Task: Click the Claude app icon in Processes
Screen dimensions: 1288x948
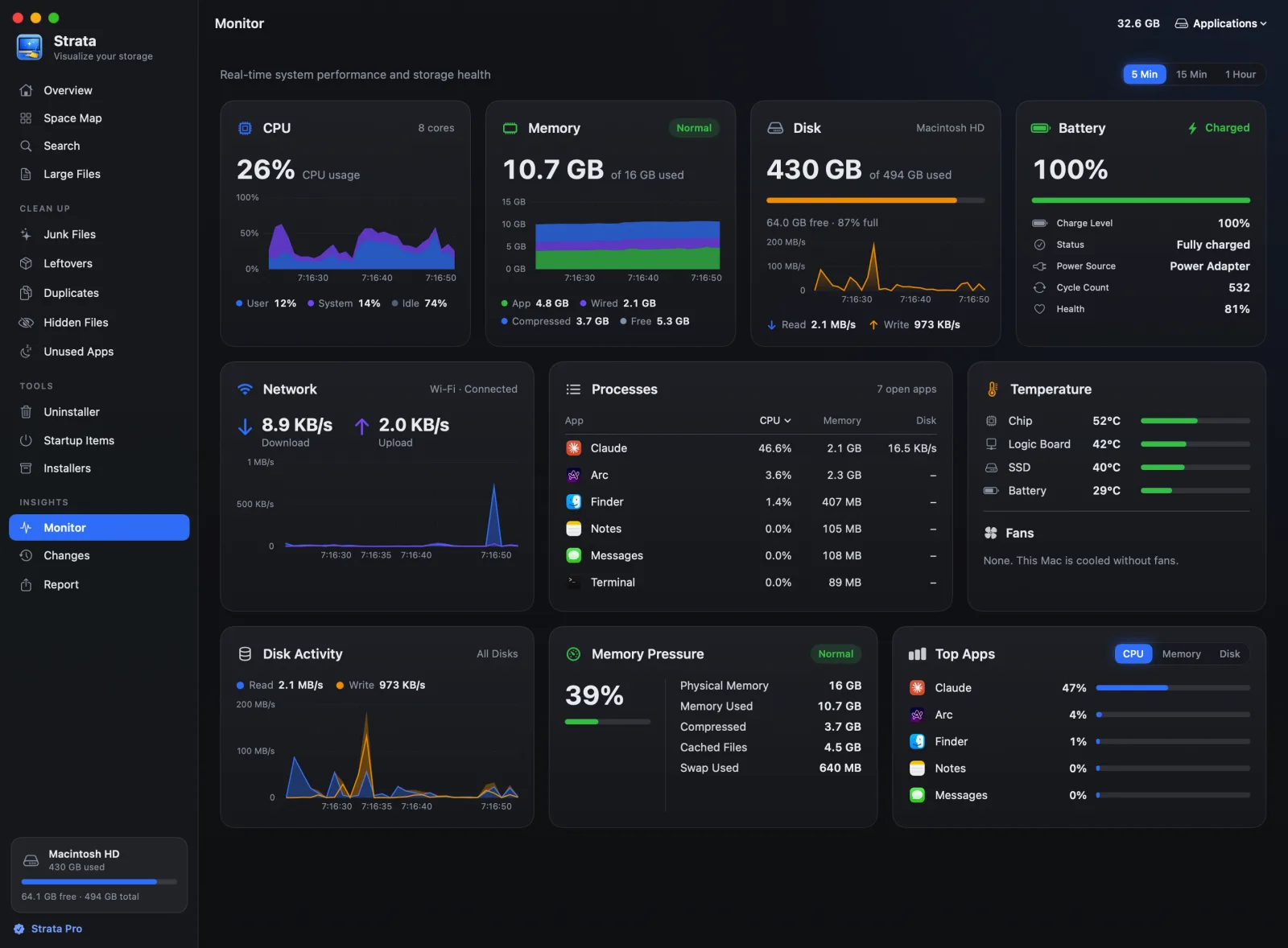Action: click(x=574, y=448)
